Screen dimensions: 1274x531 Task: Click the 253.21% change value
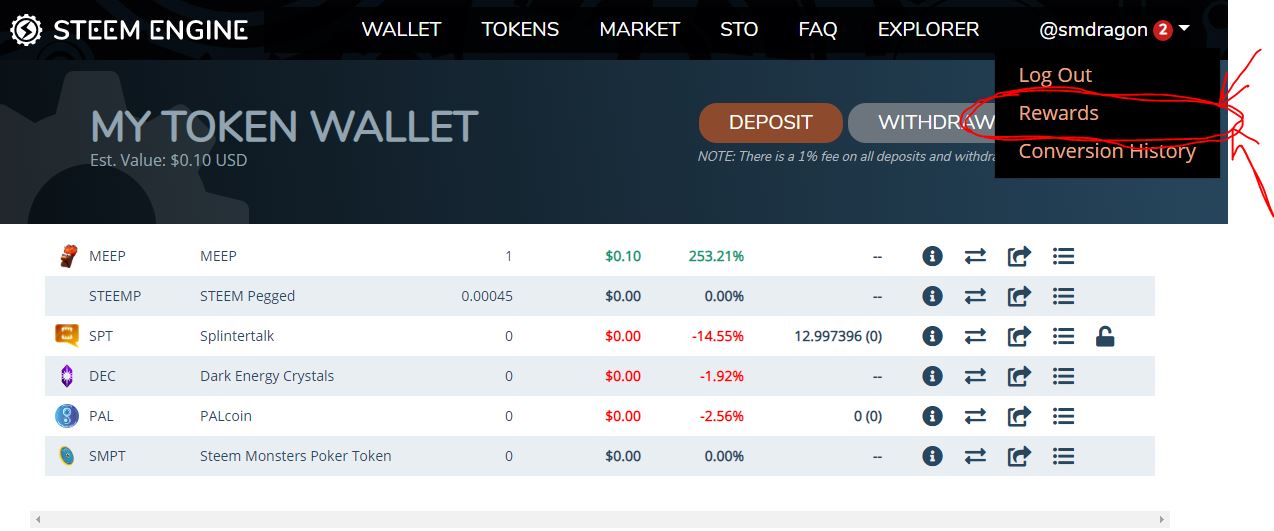pyautogui.click(x=716, y=256)
